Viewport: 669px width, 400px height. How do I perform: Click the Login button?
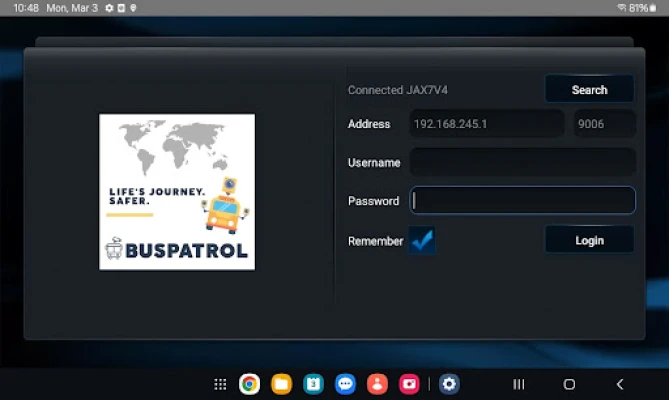click(x=589, y=240)
